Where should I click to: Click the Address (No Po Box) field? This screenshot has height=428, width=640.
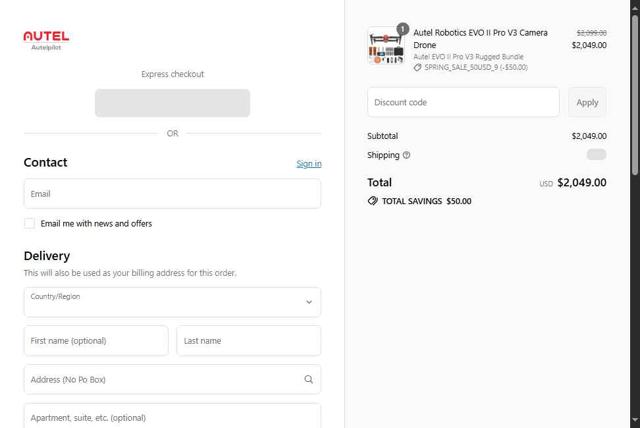pos(172,379)
